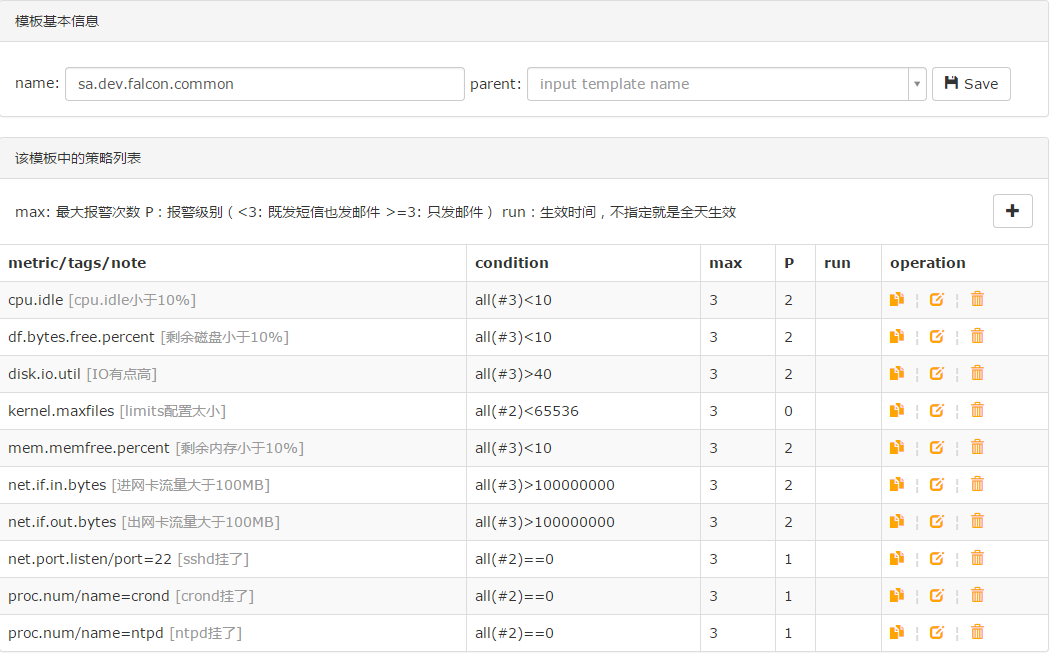Viewport: 1050px width, 662px height.
Task: Delete the mem.memfree.percent strategy
Action: [978, 447]
